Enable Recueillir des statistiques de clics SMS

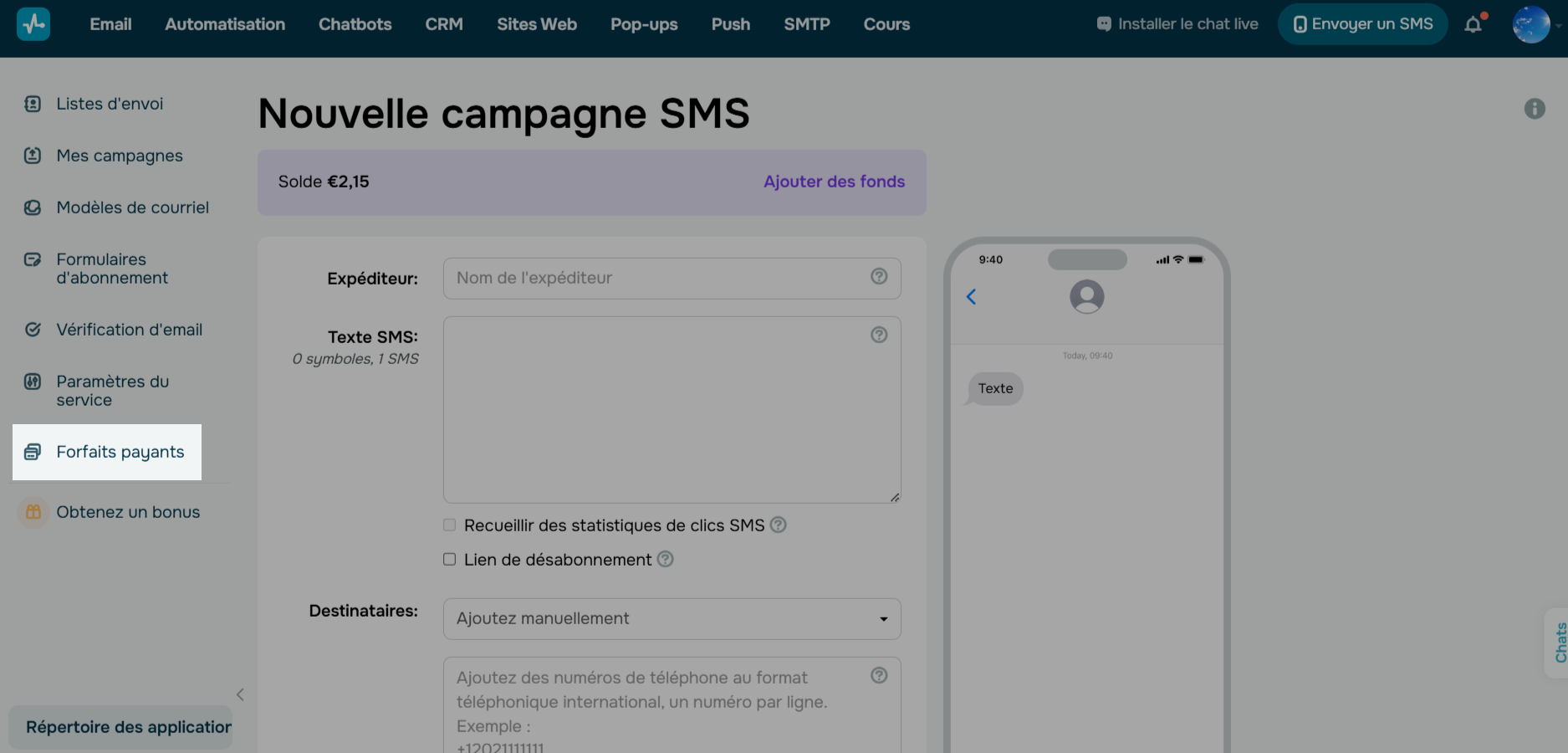coord(450,525)
